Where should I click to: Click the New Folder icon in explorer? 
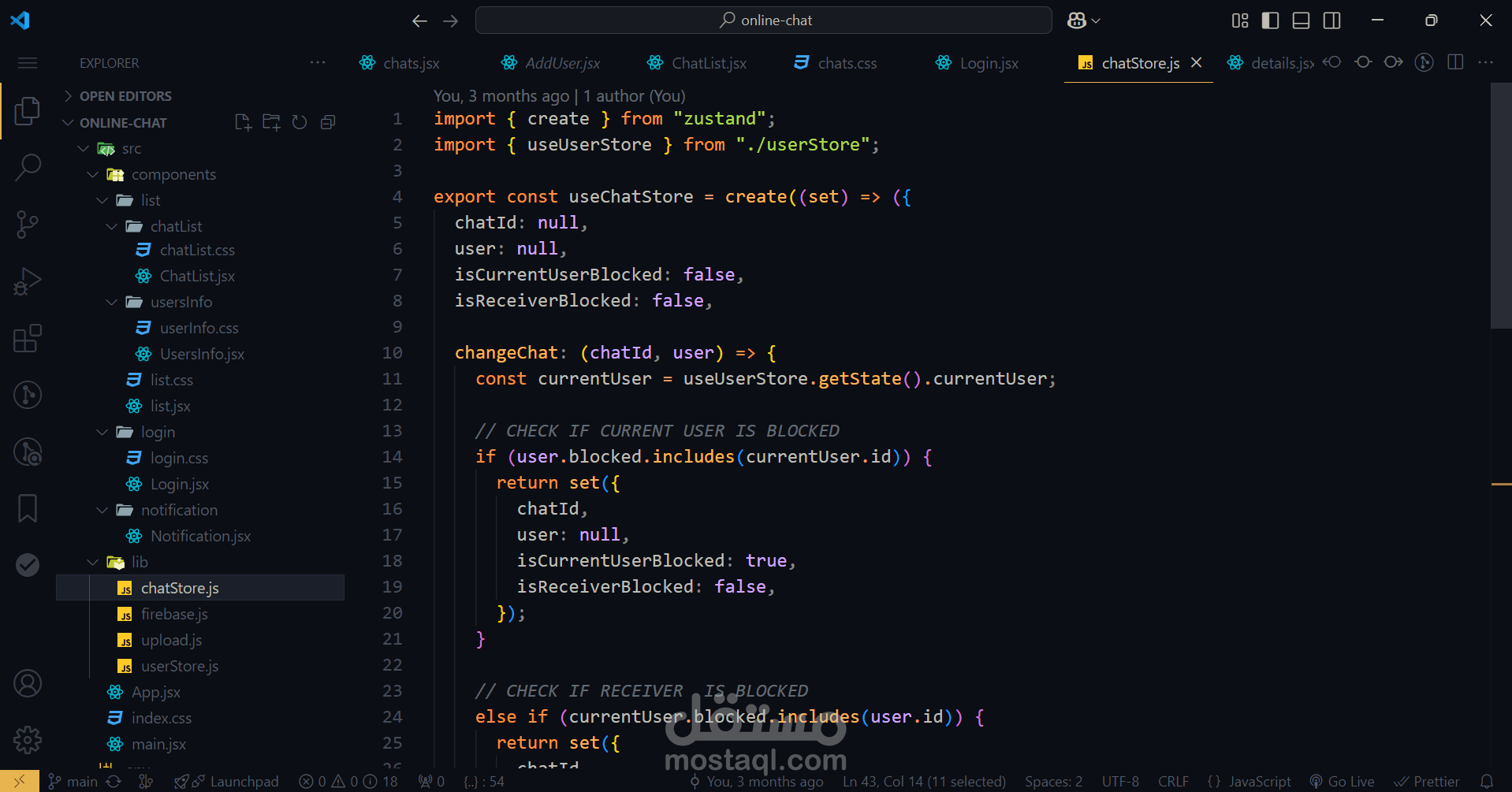(x=271, y=122)
